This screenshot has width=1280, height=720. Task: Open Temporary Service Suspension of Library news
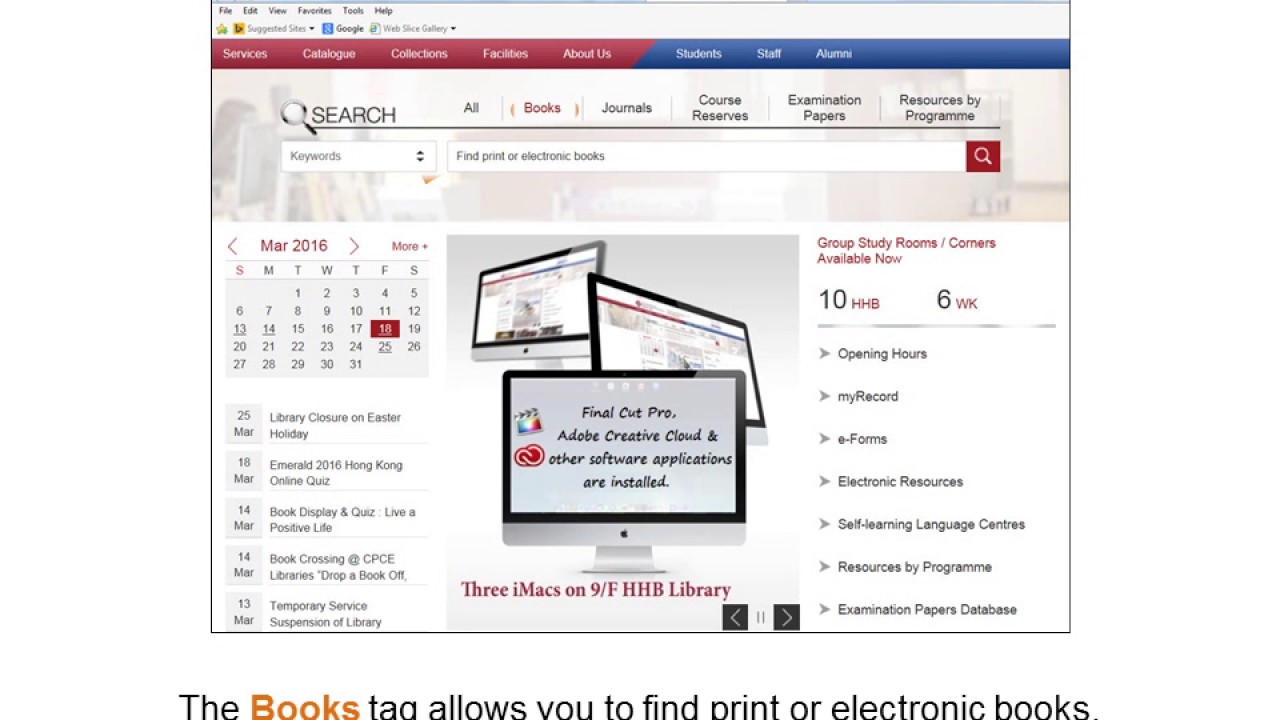(325, 614)
